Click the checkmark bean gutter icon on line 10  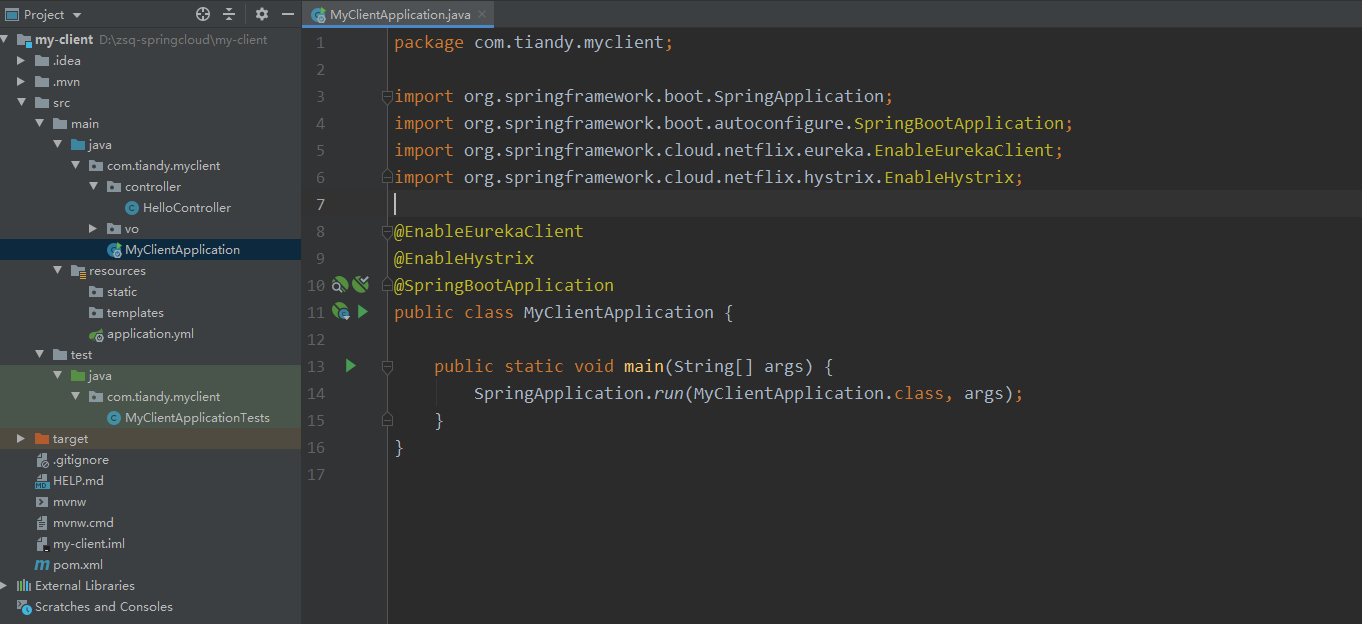tap(361, 285)
